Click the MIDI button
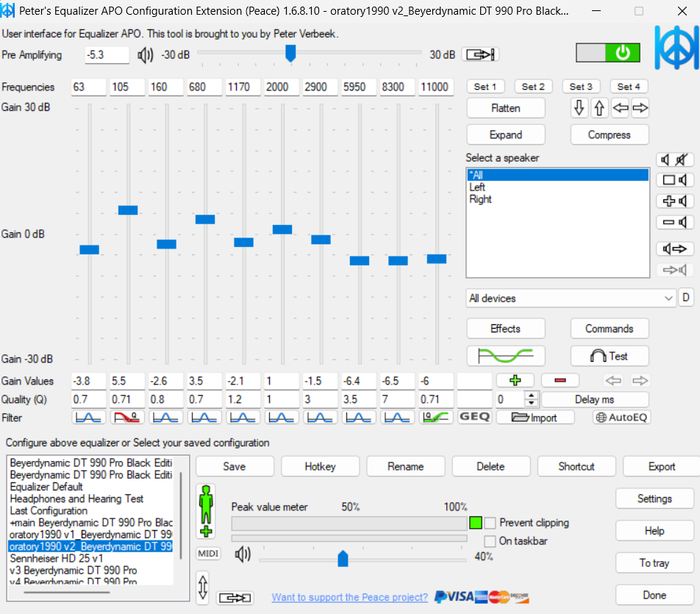Image resolution: width=700 pixels, height=614 pixels. coord(208,554)
